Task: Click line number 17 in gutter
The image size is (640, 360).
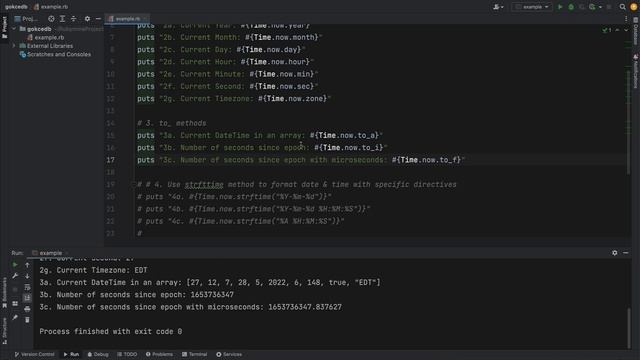Action: (x=111, y=160)
